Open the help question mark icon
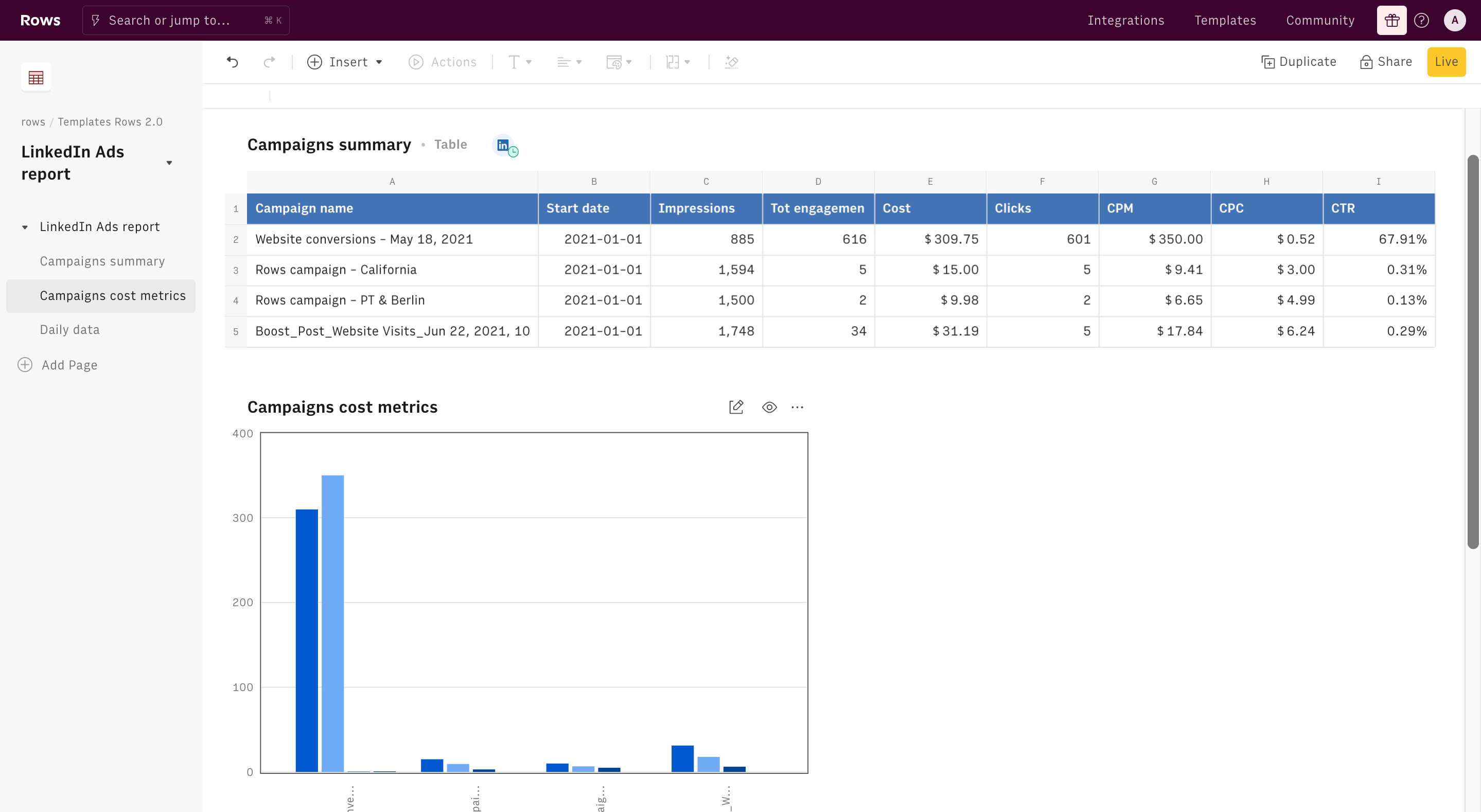Screen dimensions: 1481x812 pyautogui.click(x=1421, y=21)
